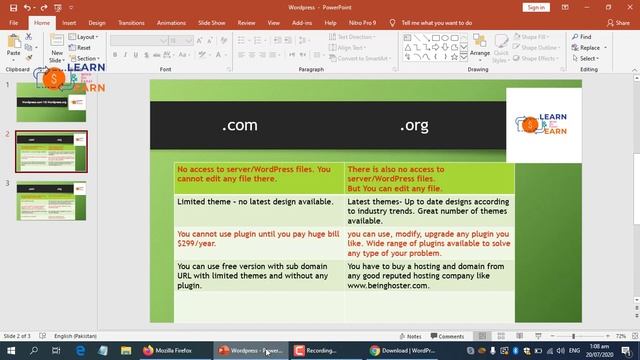Click the Sign in button
This screenshot has width=640, height=360.
(x=536, y=7)
